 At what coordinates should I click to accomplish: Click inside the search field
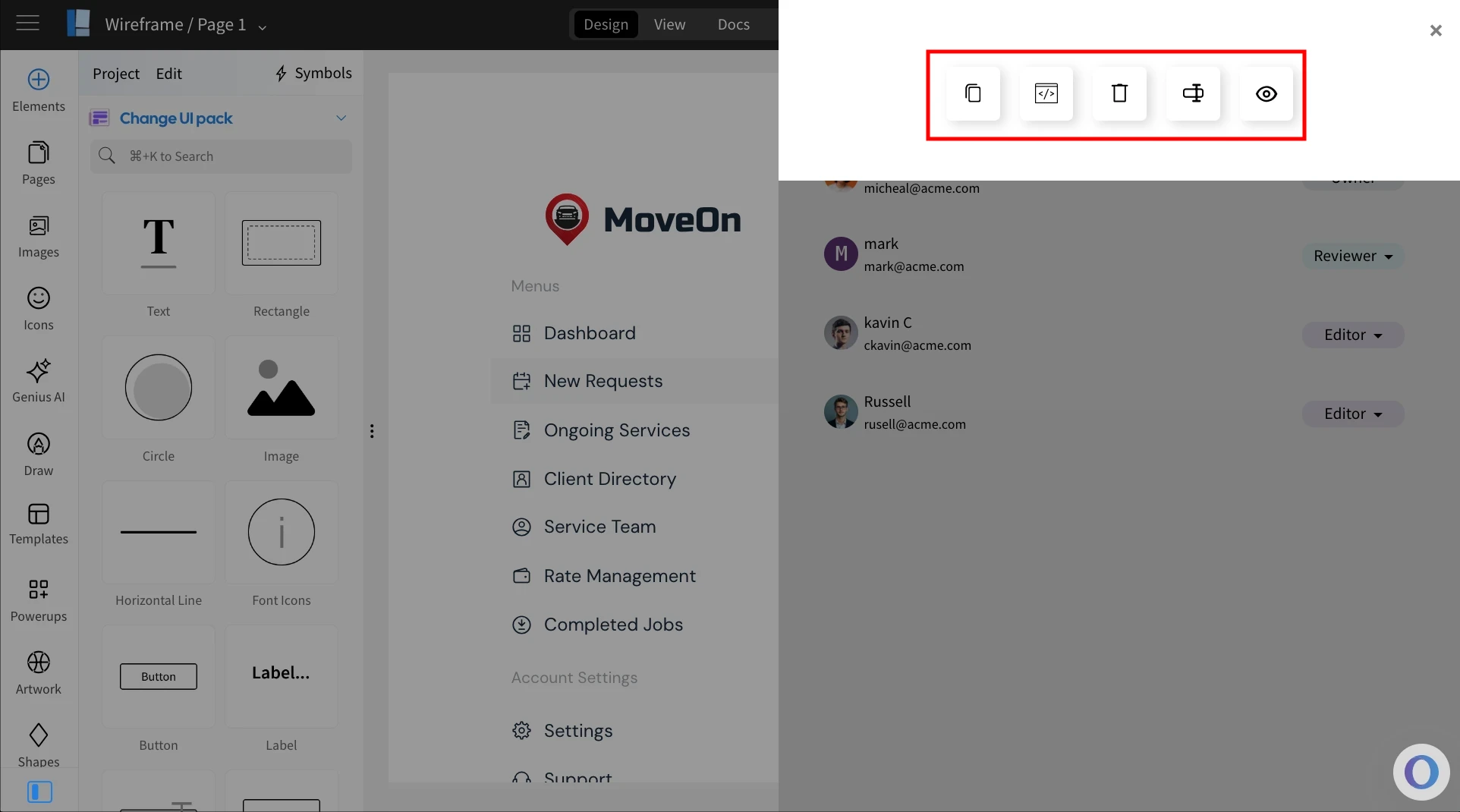coord(220,156)
